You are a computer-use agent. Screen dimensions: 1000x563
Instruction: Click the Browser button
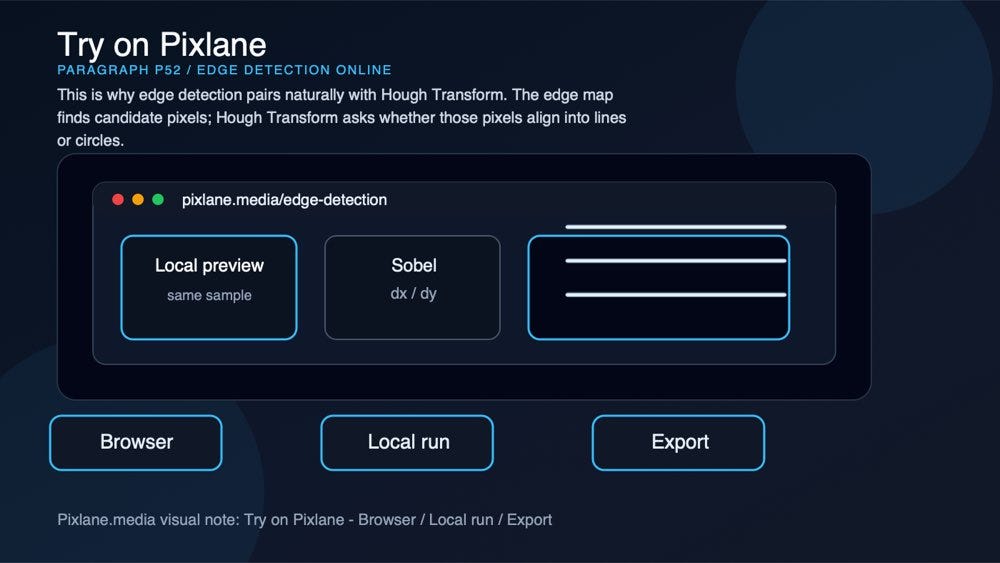tap(136, 442)
